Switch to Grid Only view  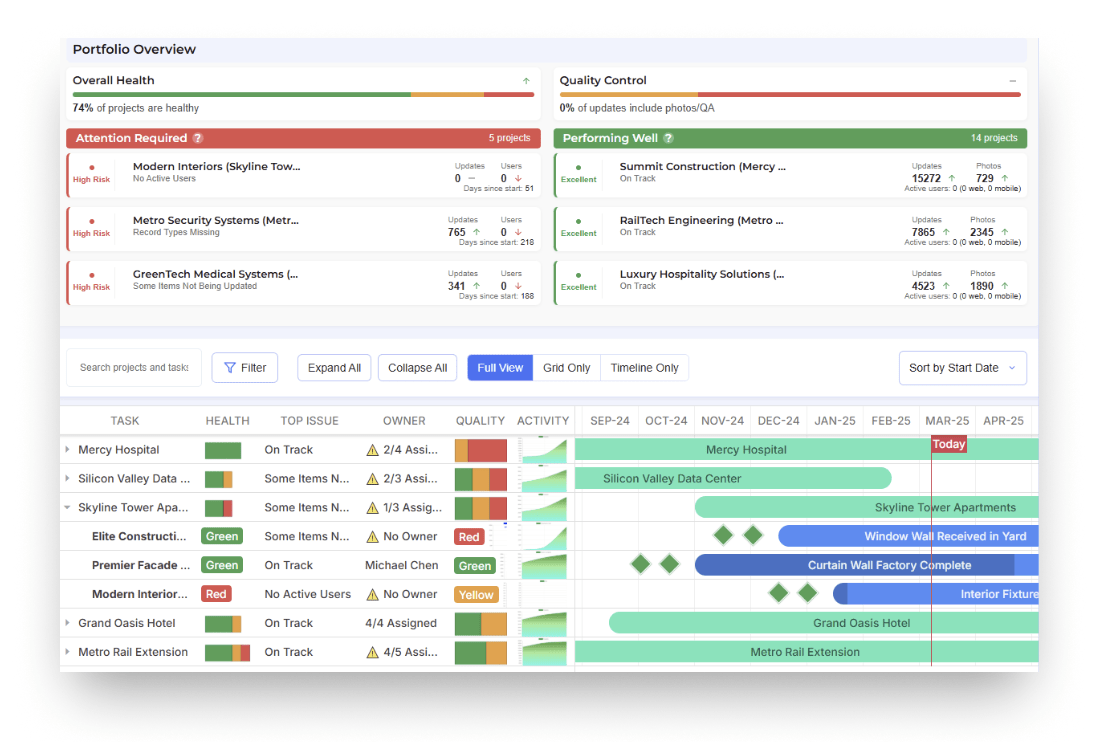567,368
